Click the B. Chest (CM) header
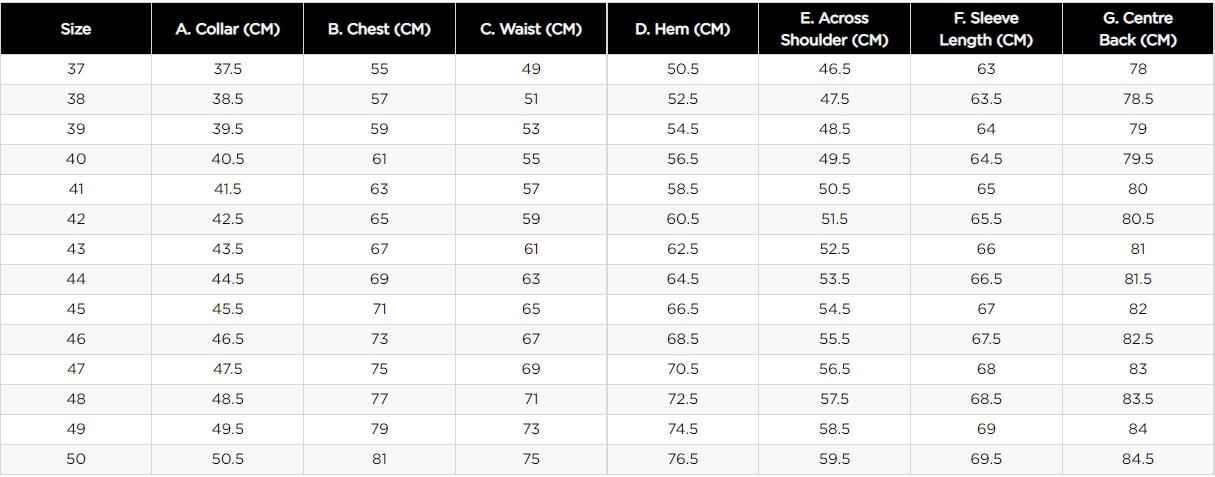1215x477 pixels. 379,29
